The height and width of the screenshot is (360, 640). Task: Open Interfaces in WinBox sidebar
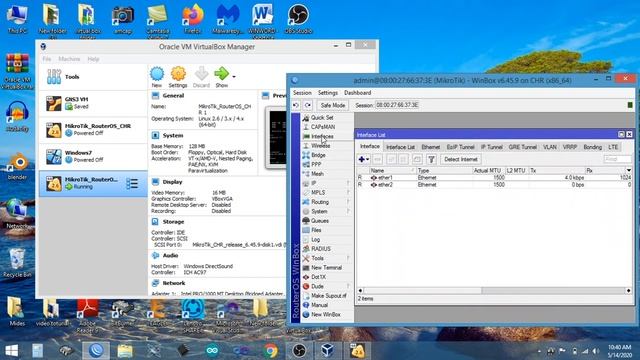(322, 136)
